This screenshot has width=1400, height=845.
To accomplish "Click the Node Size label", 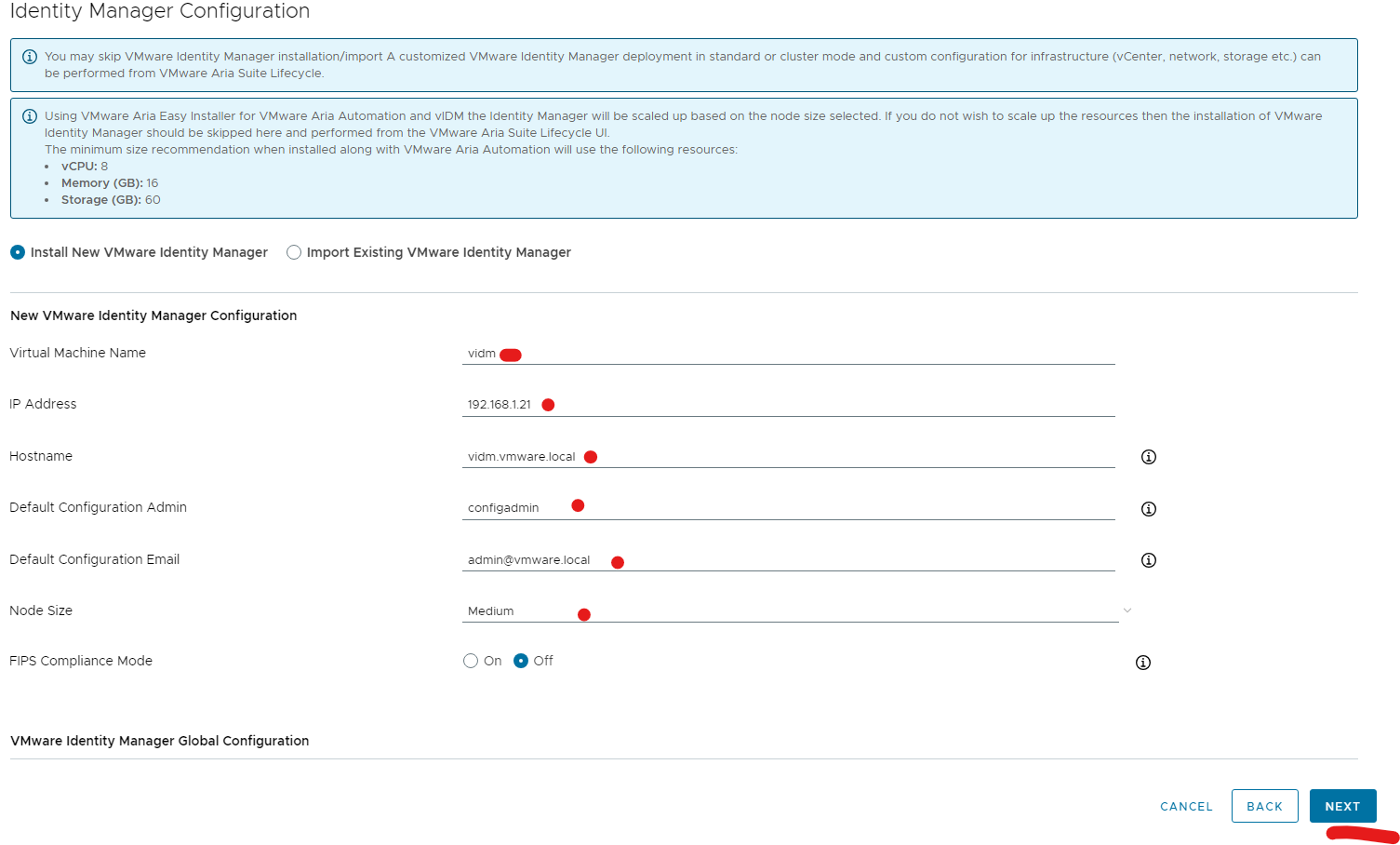I will click(x=41, y=610).
